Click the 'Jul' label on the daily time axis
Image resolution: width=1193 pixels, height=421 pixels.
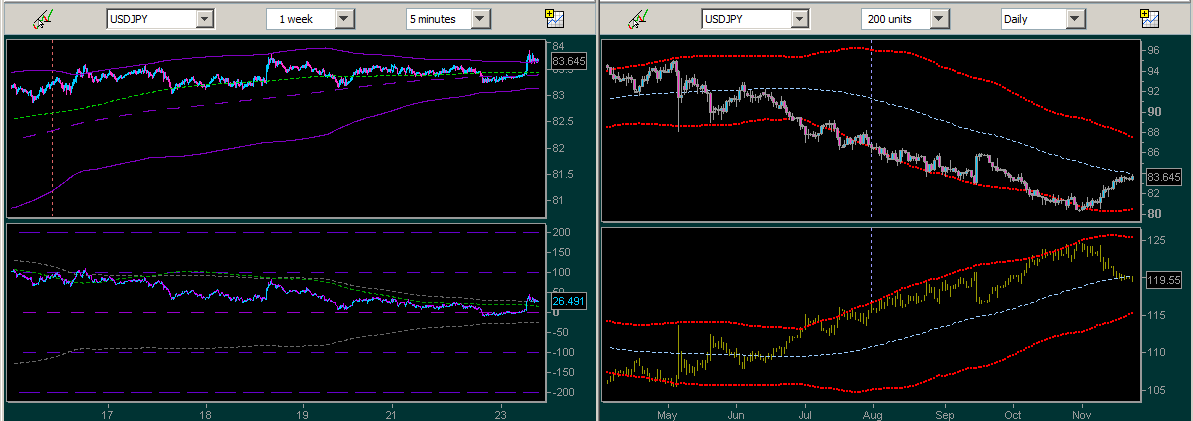(x=804, y=412)
